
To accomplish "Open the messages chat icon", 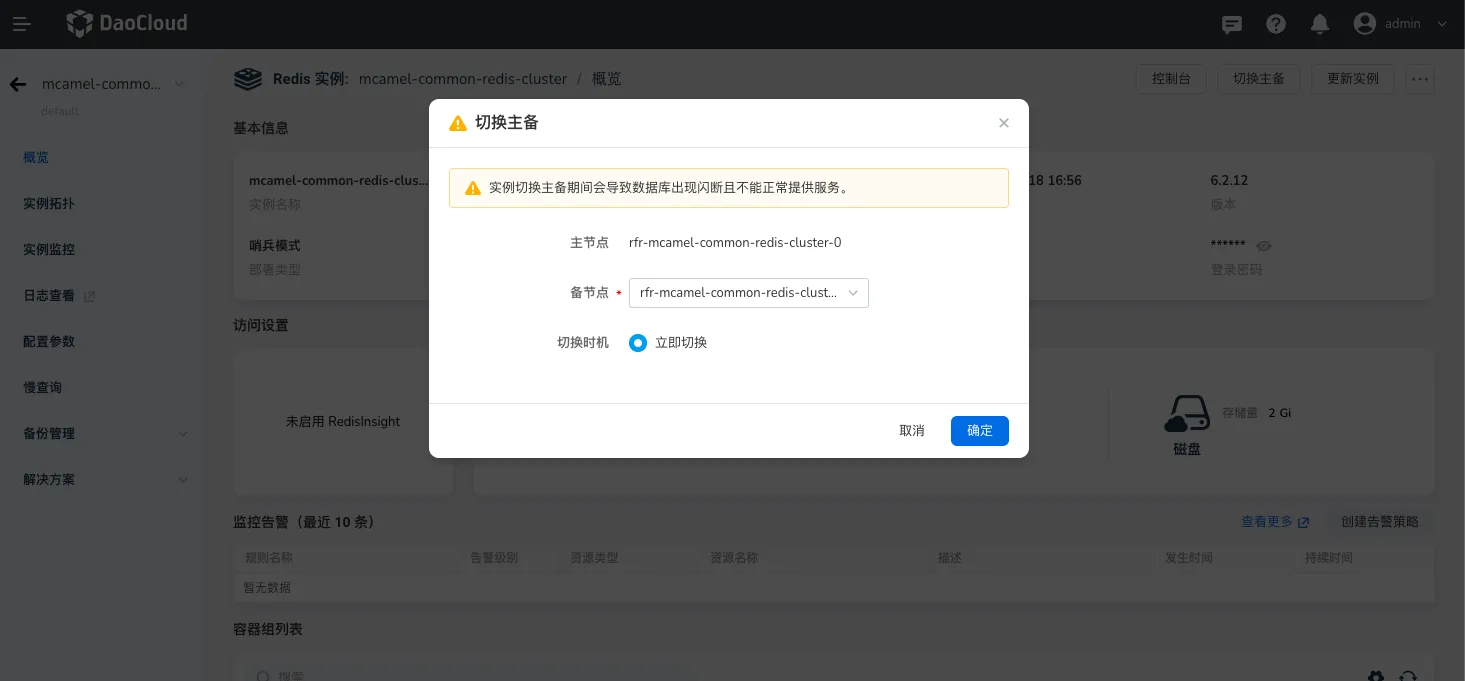I will click(x=1232, y=24).
